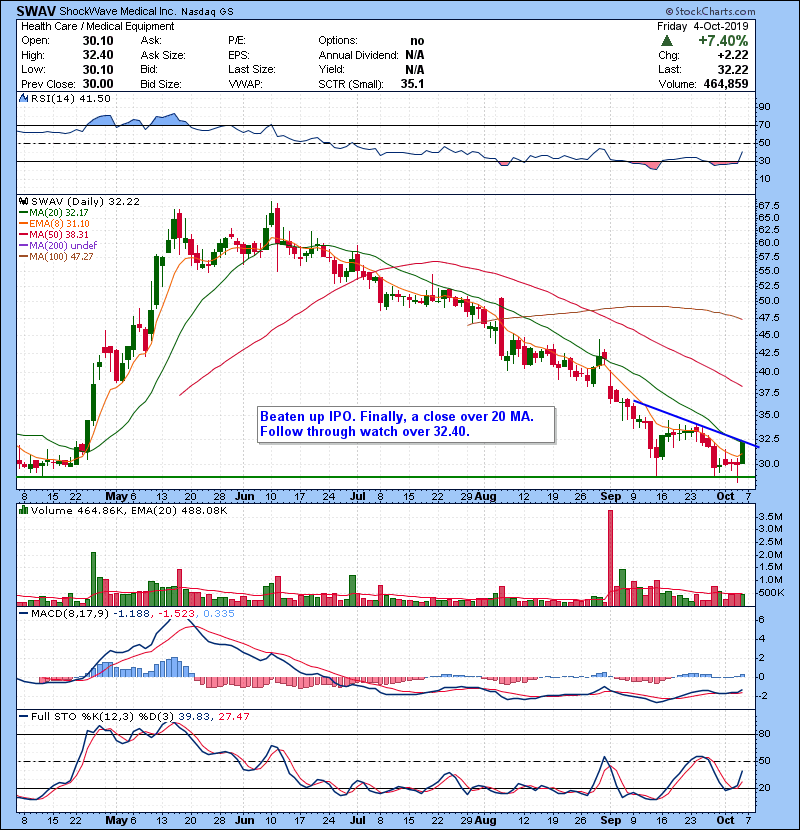Image resolution: width=800 pixels, height=830 pixels.
Task: Click the 67.5 price axis label
Action: (768, 205)
